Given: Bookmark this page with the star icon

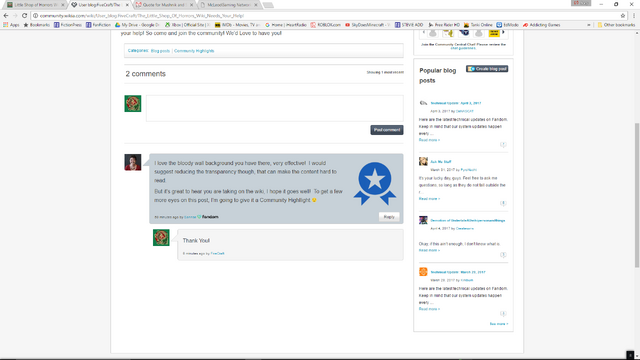Looking at the screenshot, I should (623, 16).
